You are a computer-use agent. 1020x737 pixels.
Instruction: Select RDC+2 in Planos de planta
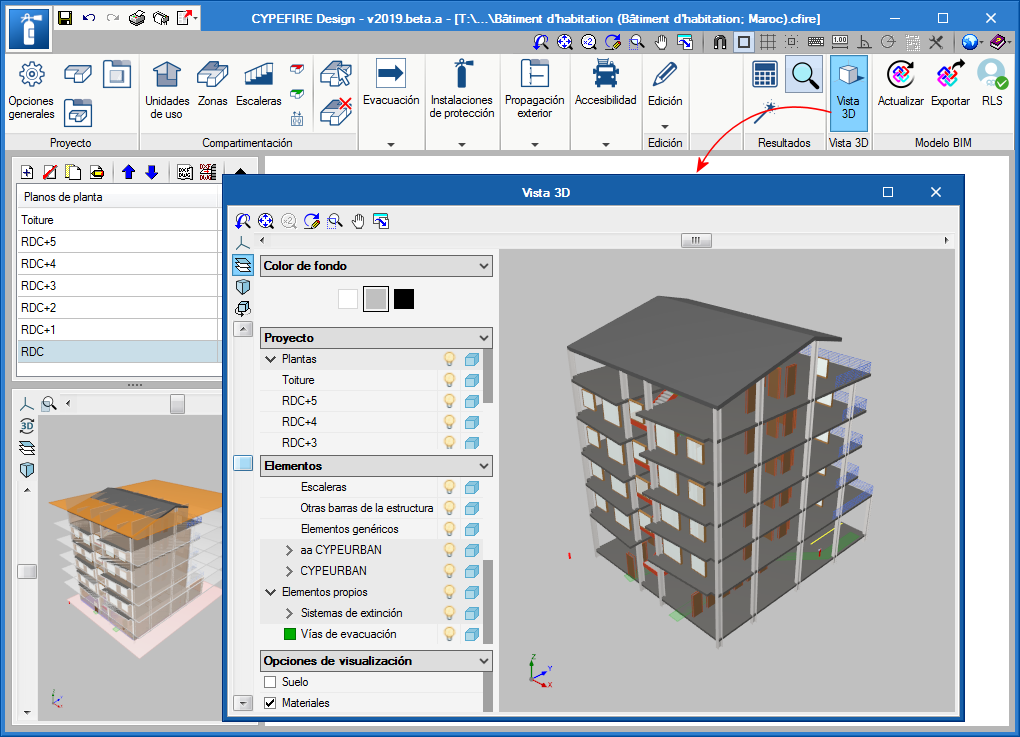pyautogui.click(x=119, y=308)
